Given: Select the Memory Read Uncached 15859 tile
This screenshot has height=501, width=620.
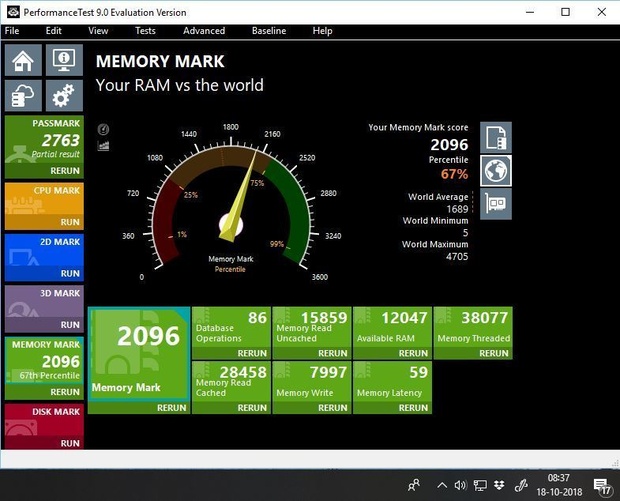Looking at the screenshot, I should coord(312,327).
